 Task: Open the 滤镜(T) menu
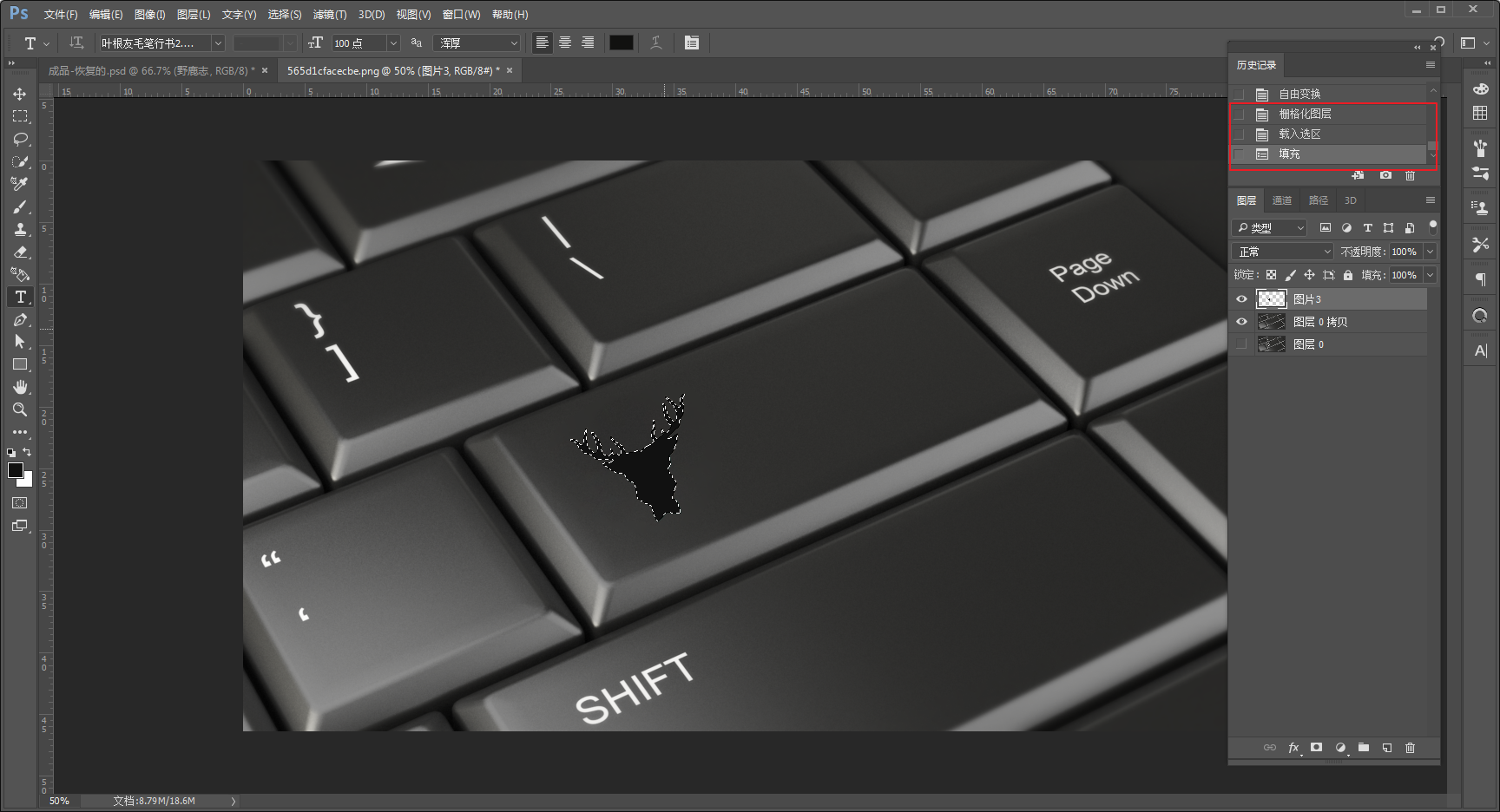[x=330, y=15]
